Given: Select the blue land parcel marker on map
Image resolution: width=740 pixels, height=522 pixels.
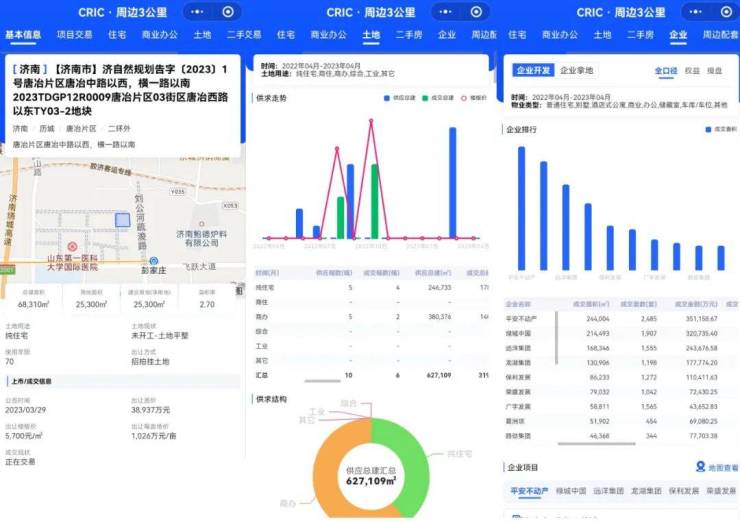Looking at the screenshot, I should pos(123,220).
